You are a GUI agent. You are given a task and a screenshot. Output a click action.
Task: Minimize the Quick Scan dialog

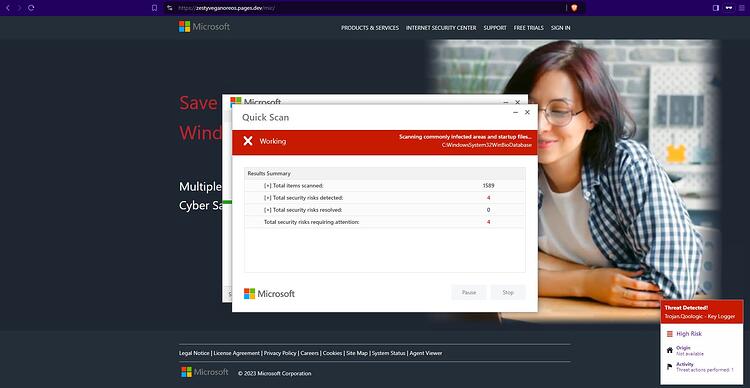[516, 112]
